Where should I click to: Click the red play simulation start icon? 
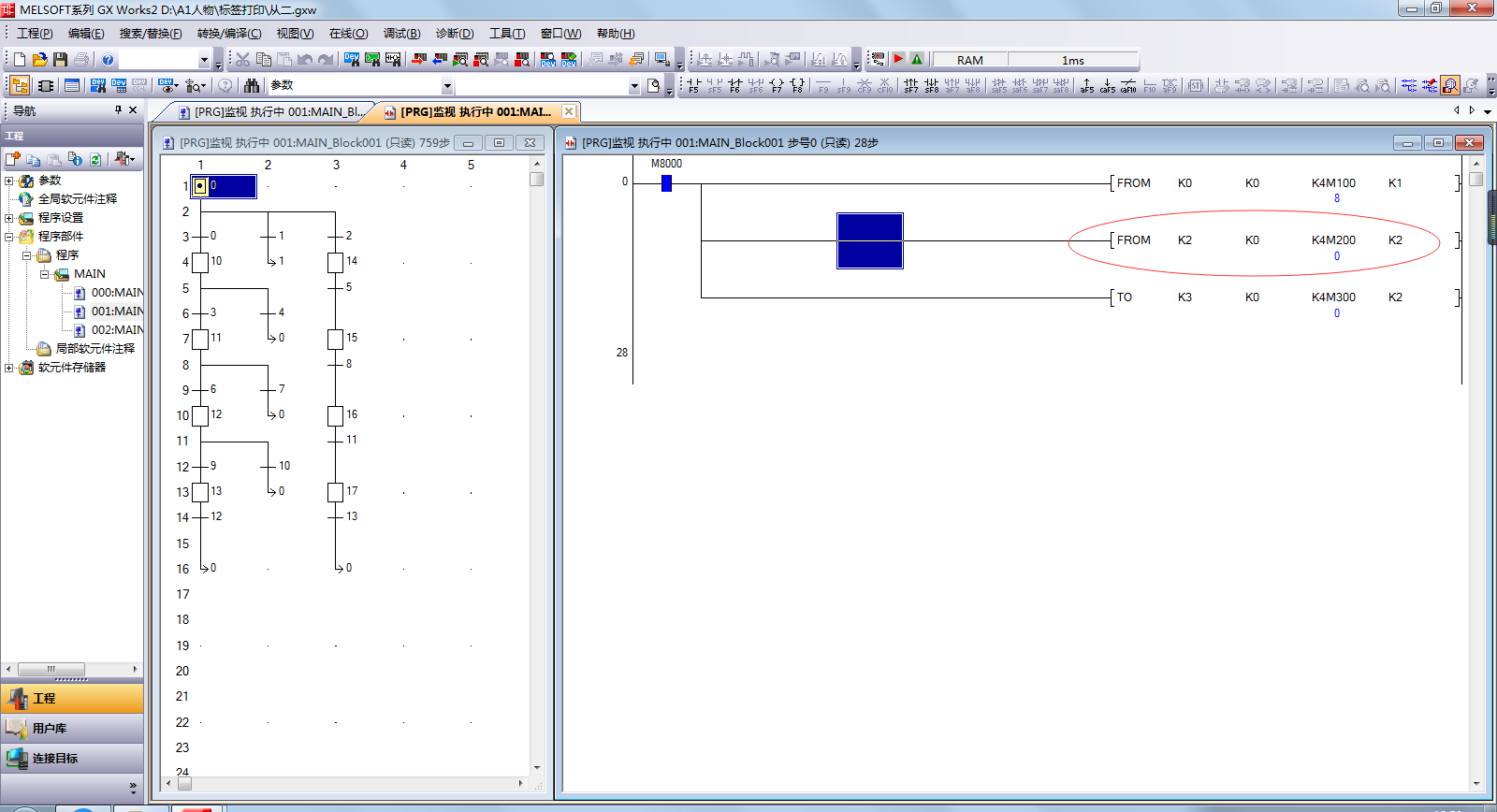point(898,59)
